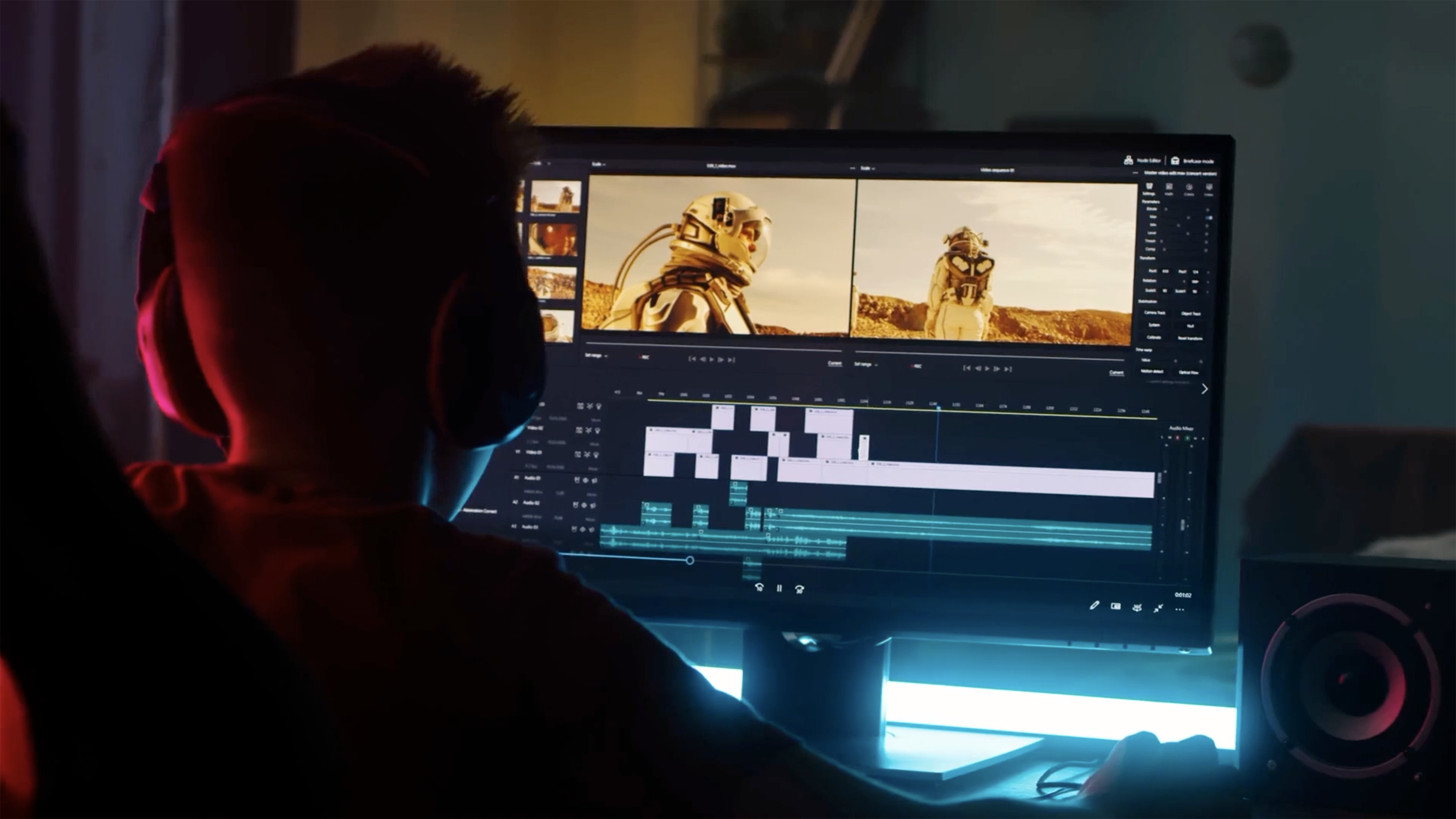Select the second clip thumbnail in media bin
The height and width of the screenshot is (819, 1456).
point(552,239)
